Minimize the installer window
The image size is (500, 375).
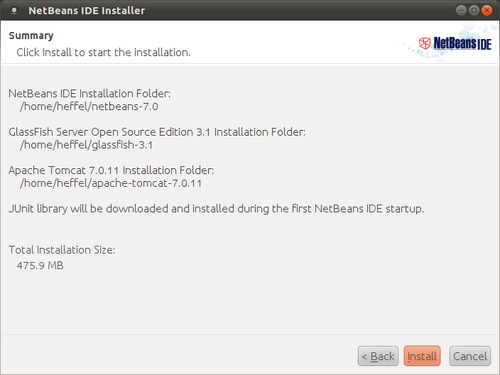coord(461,10)
